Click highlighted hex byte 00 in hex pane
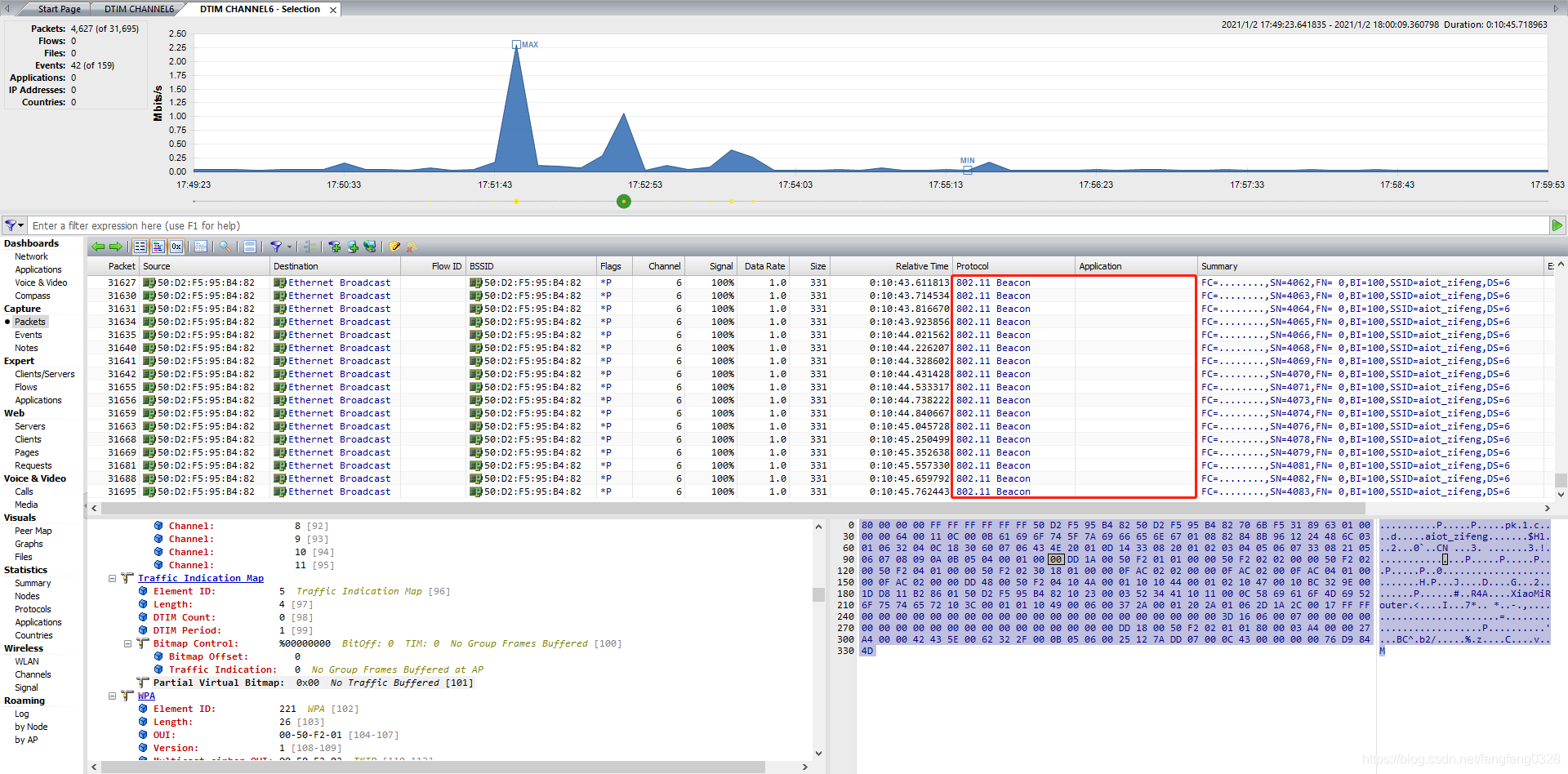1568x774 pixels. (x=1056, y=559)
